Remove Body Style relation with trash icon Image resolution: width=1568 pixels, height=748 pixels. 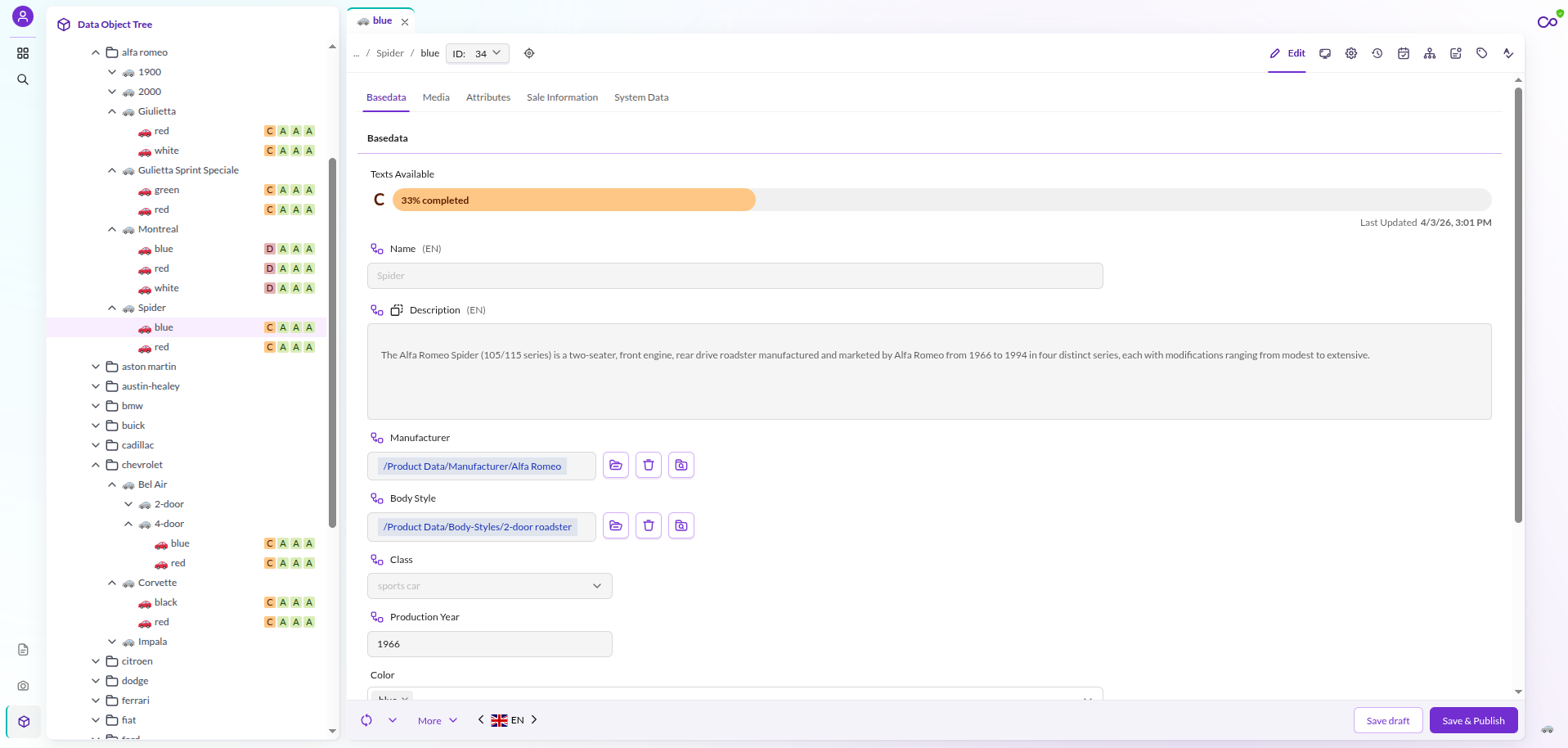tap(649, 525)
